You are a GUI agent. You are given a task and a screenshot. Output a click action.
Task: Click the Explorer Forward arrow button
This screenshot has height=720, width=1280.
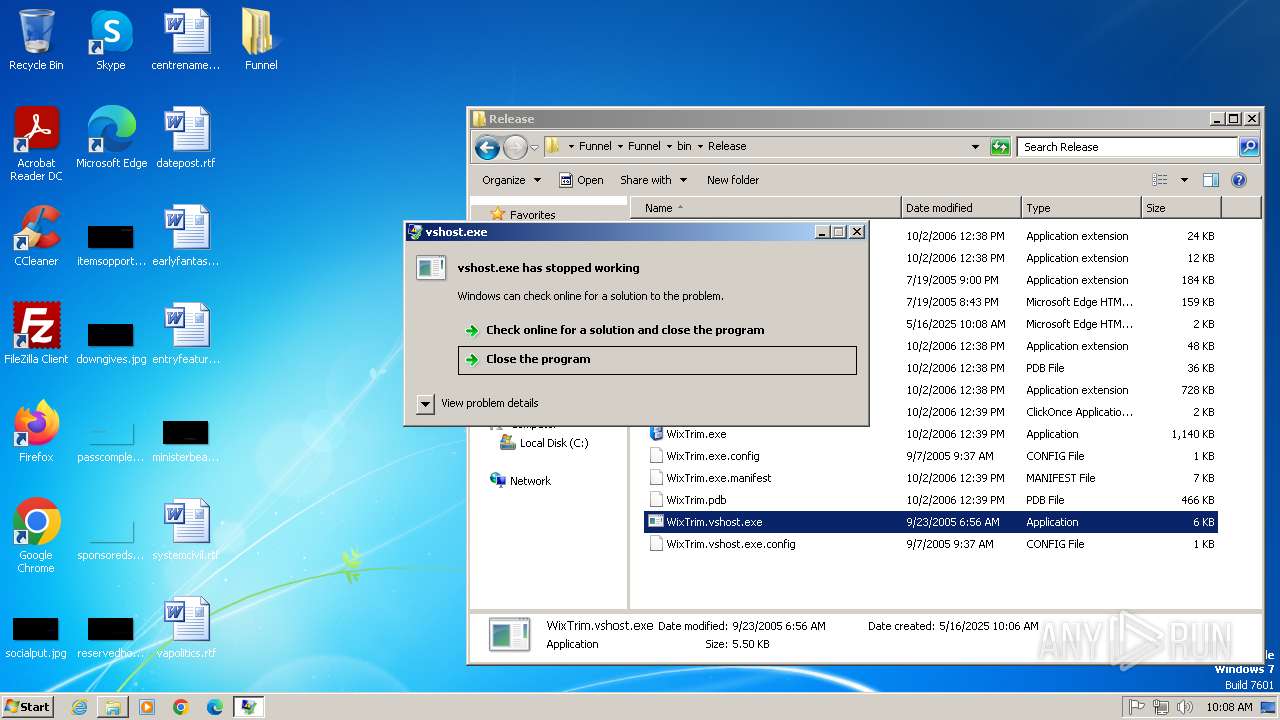click(x=515, y=147)
